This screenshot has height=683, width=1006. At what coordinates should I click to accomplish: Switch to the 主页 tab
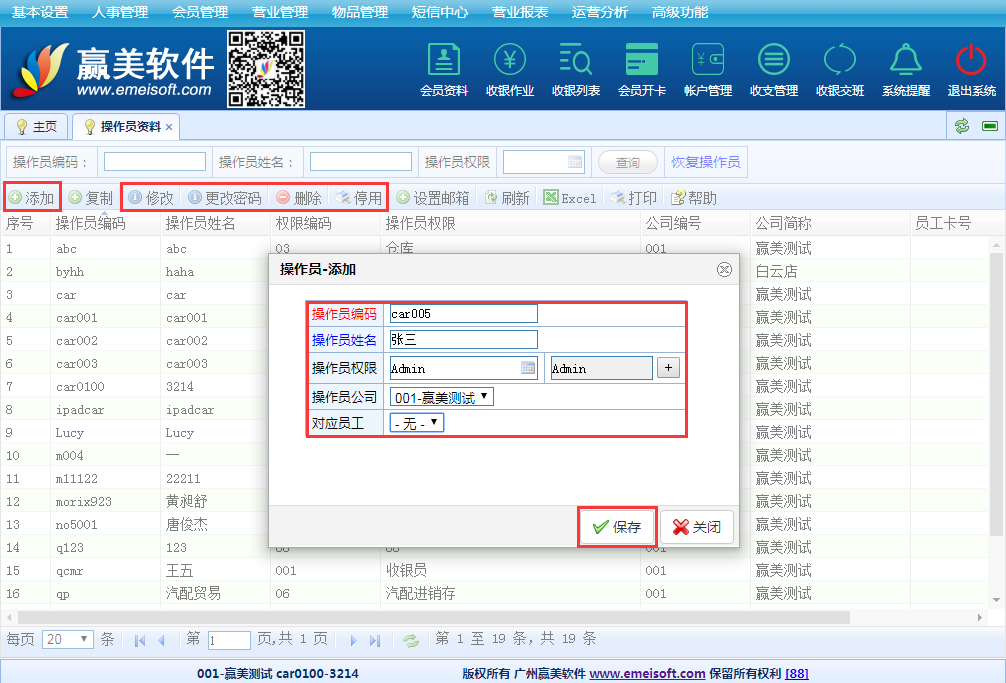tap(37, 127)
